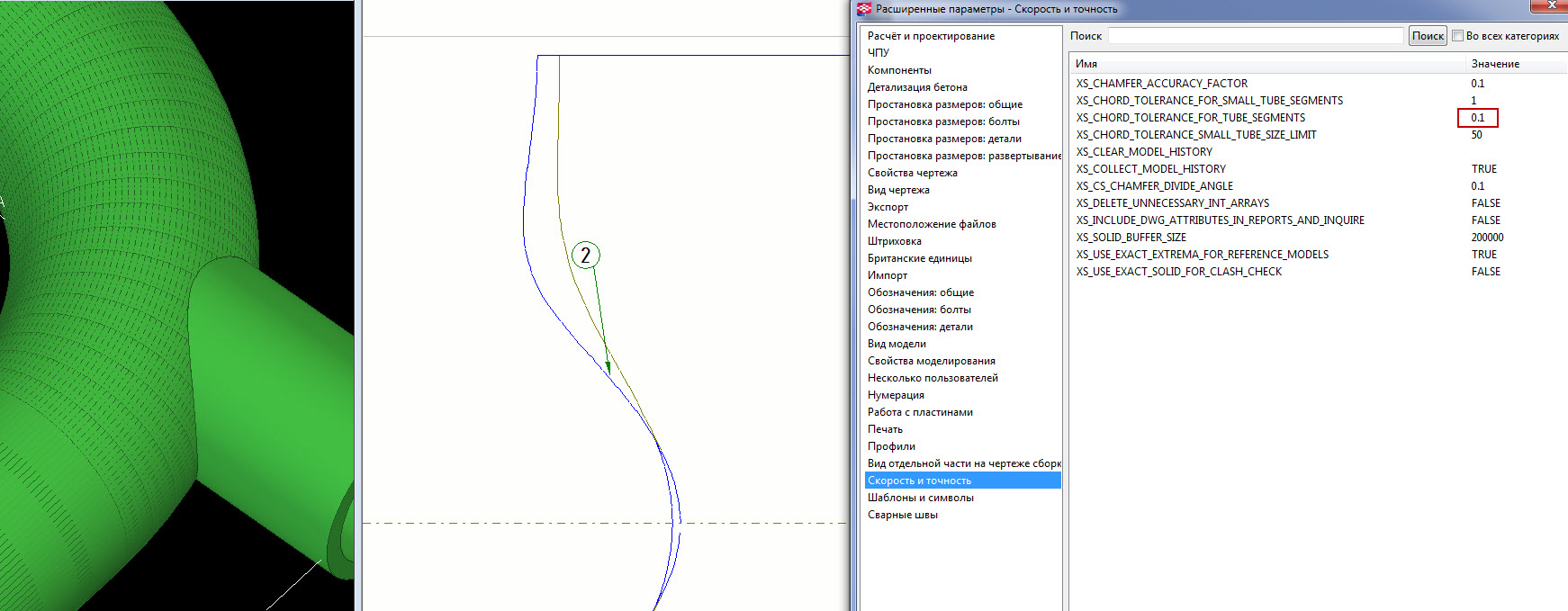Close the advanced options dialog
The height and width of the screenshot is (611, 1568).
[x=1552, y=5]
